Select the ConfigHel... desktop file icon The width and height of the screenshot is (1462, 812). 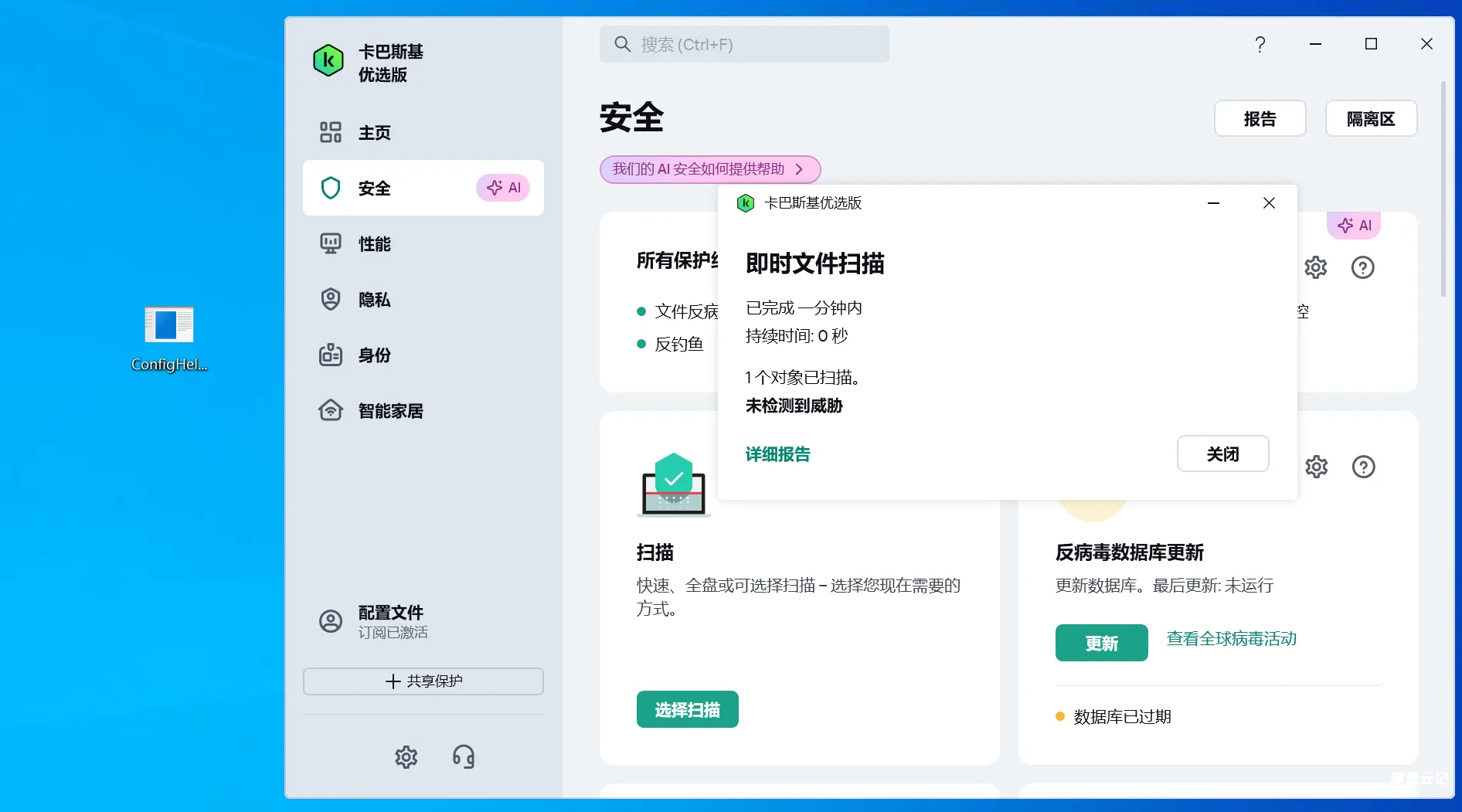[169, 338]
